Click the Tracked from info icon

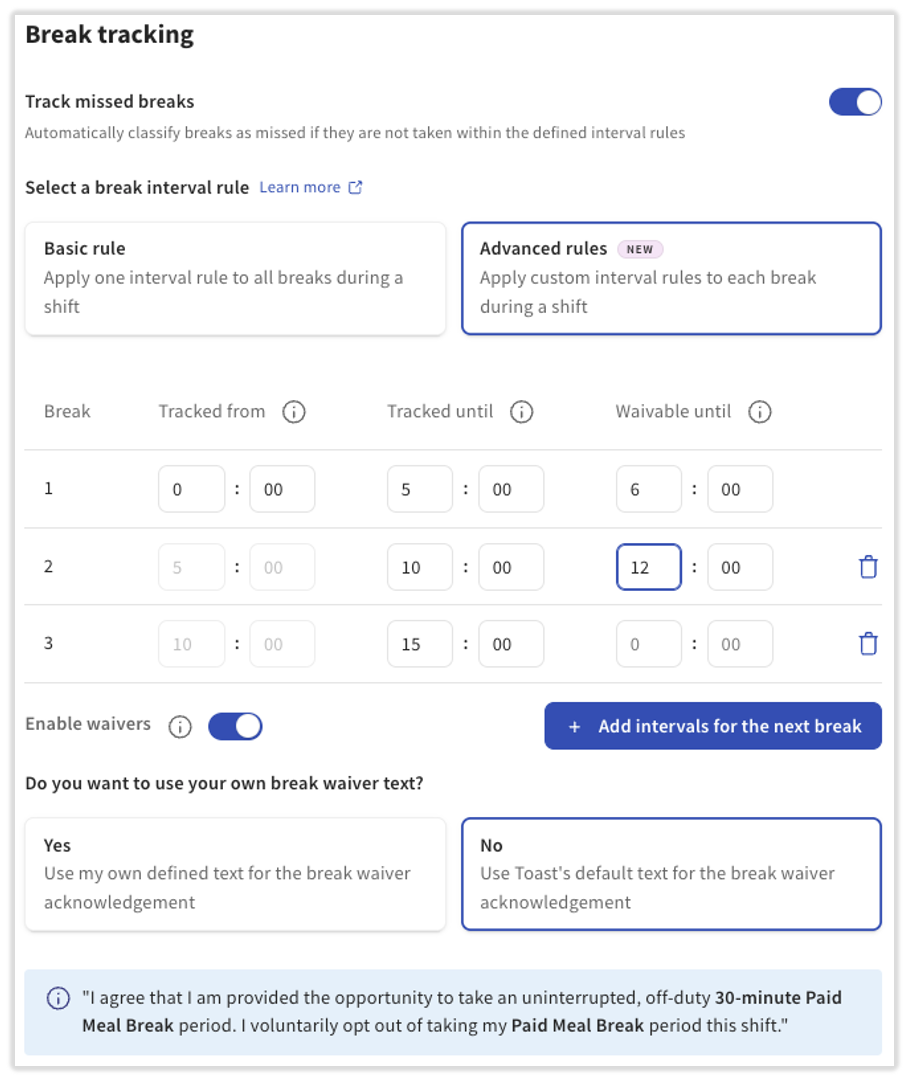pos(293,412)
